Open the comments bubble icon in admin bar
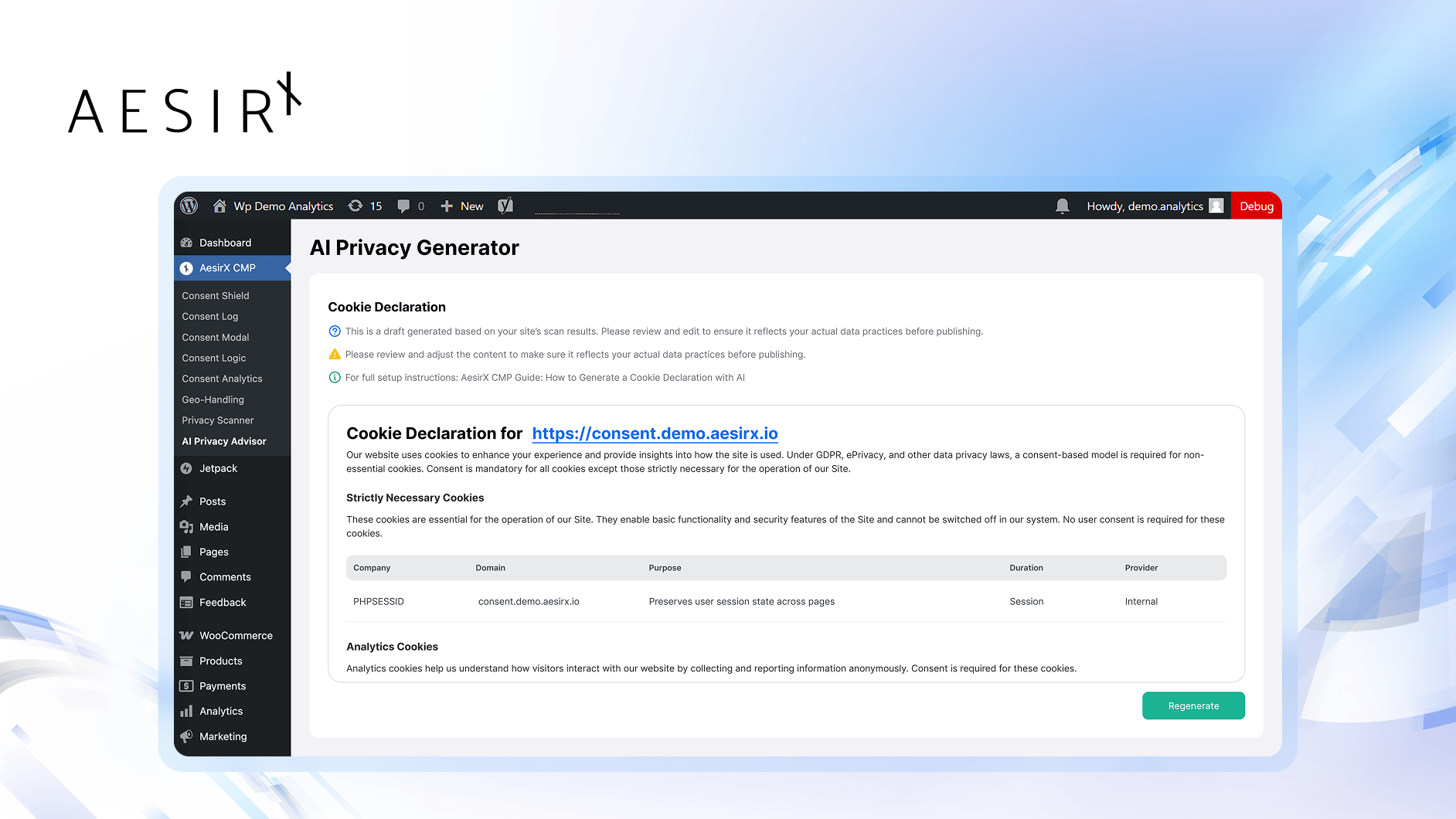Viewport: 1456px width, 819px height. [403, 206]
